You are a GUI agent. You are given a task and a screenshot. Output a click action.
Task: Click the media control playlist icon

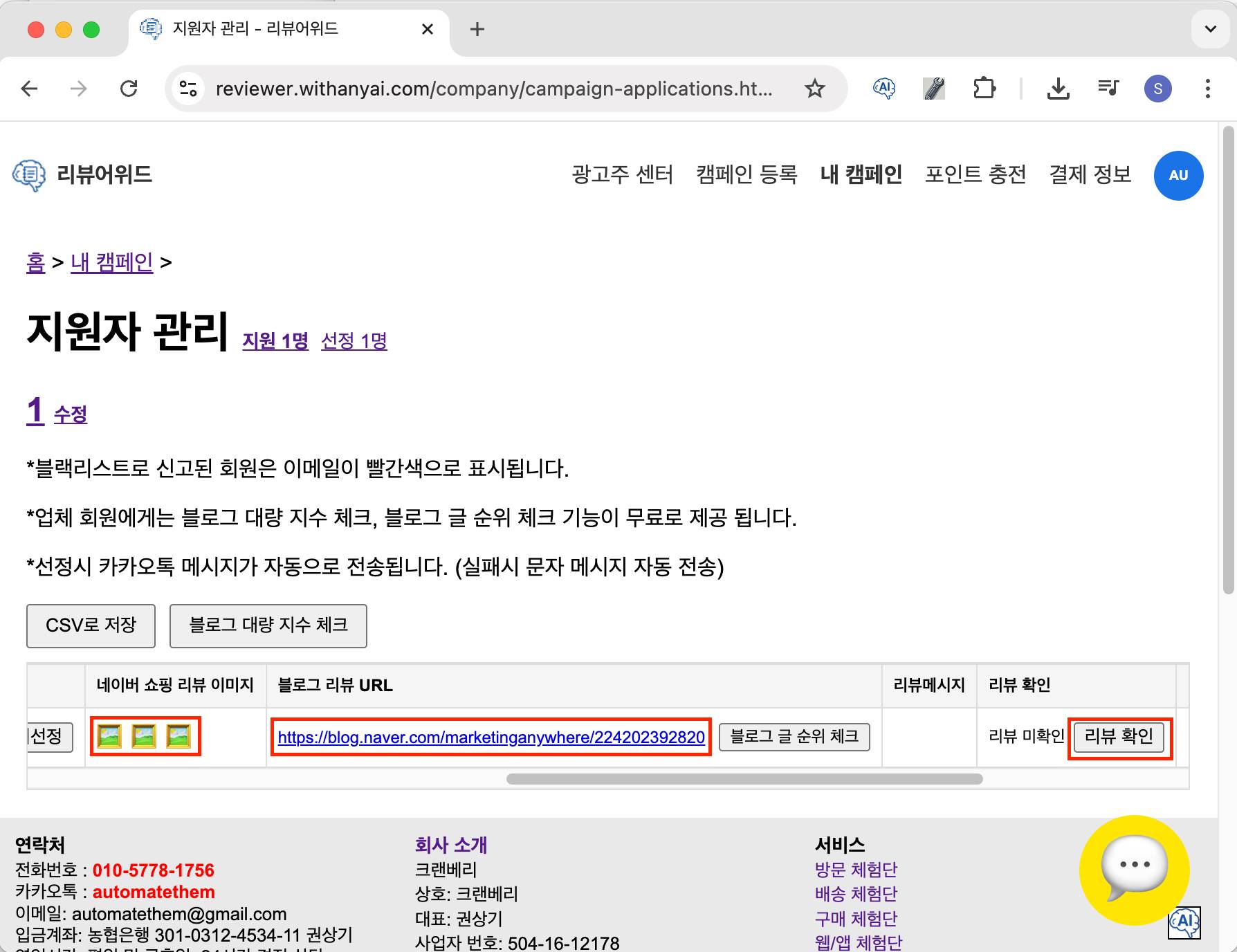pos(1108,89)
